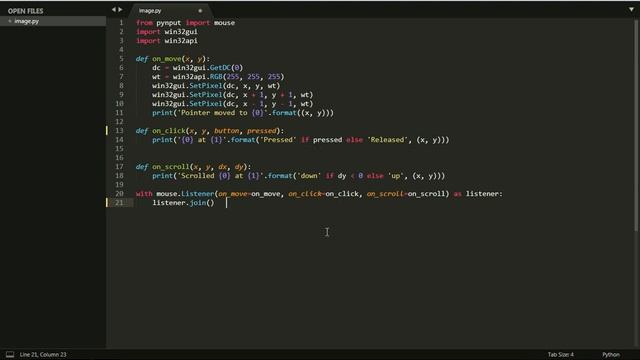Go to next tab with right arrow
The width and height of the screenshot is (640, 360).
click(120, 9)
